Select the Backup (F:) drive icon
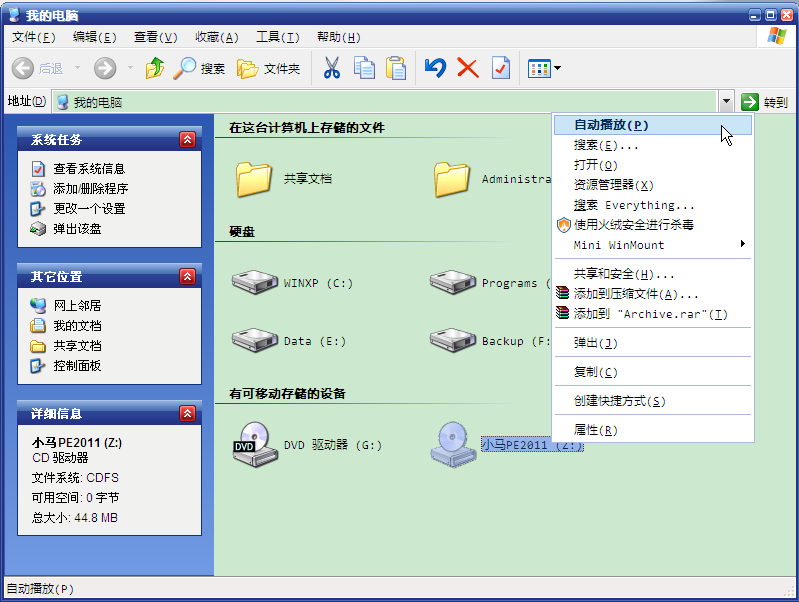 tap(452, 341)
